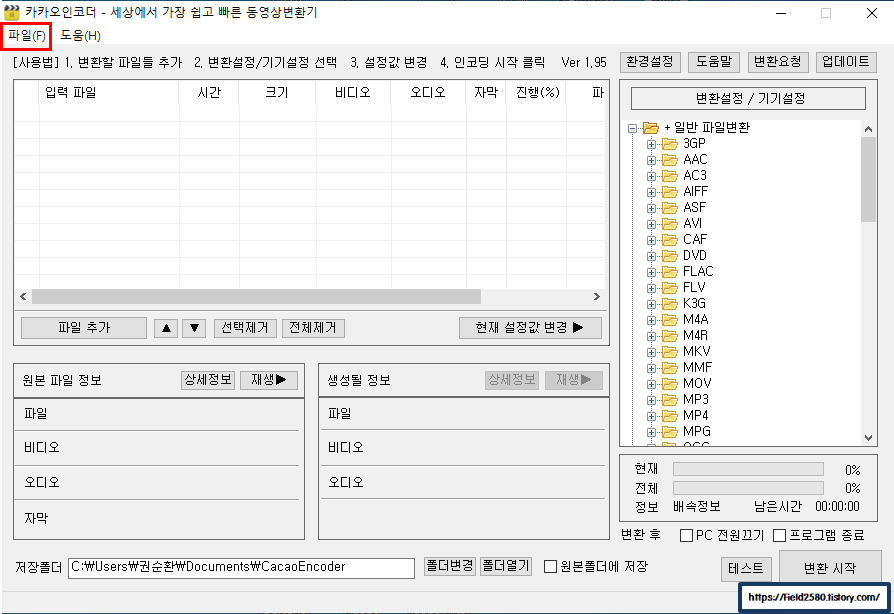Click the 오디오 column header
This screenshot has height=614, width=894.
[x=428, y=93]
